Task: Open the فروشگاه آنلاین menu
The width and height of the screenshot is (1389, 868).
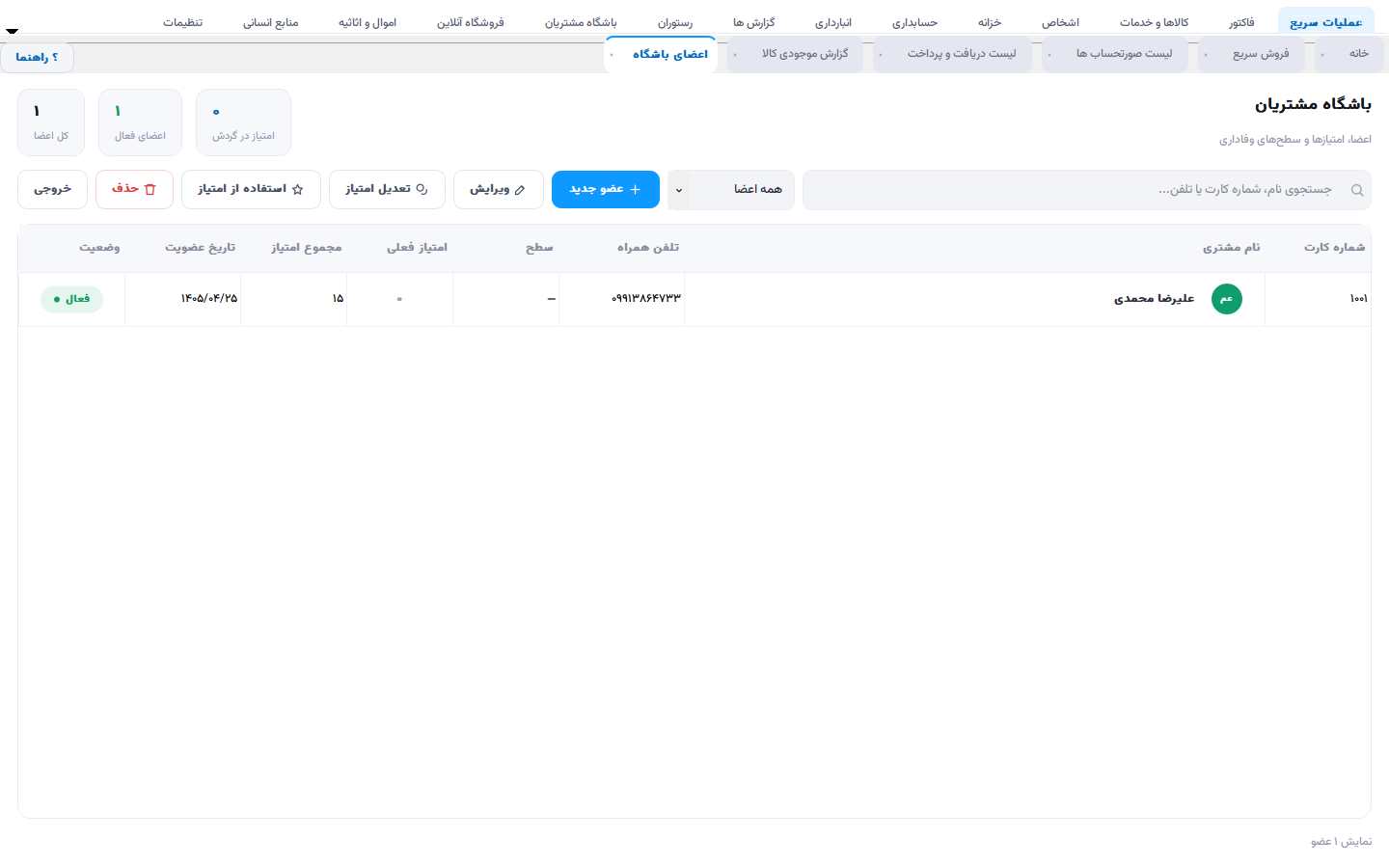Action: coord(471,22)
